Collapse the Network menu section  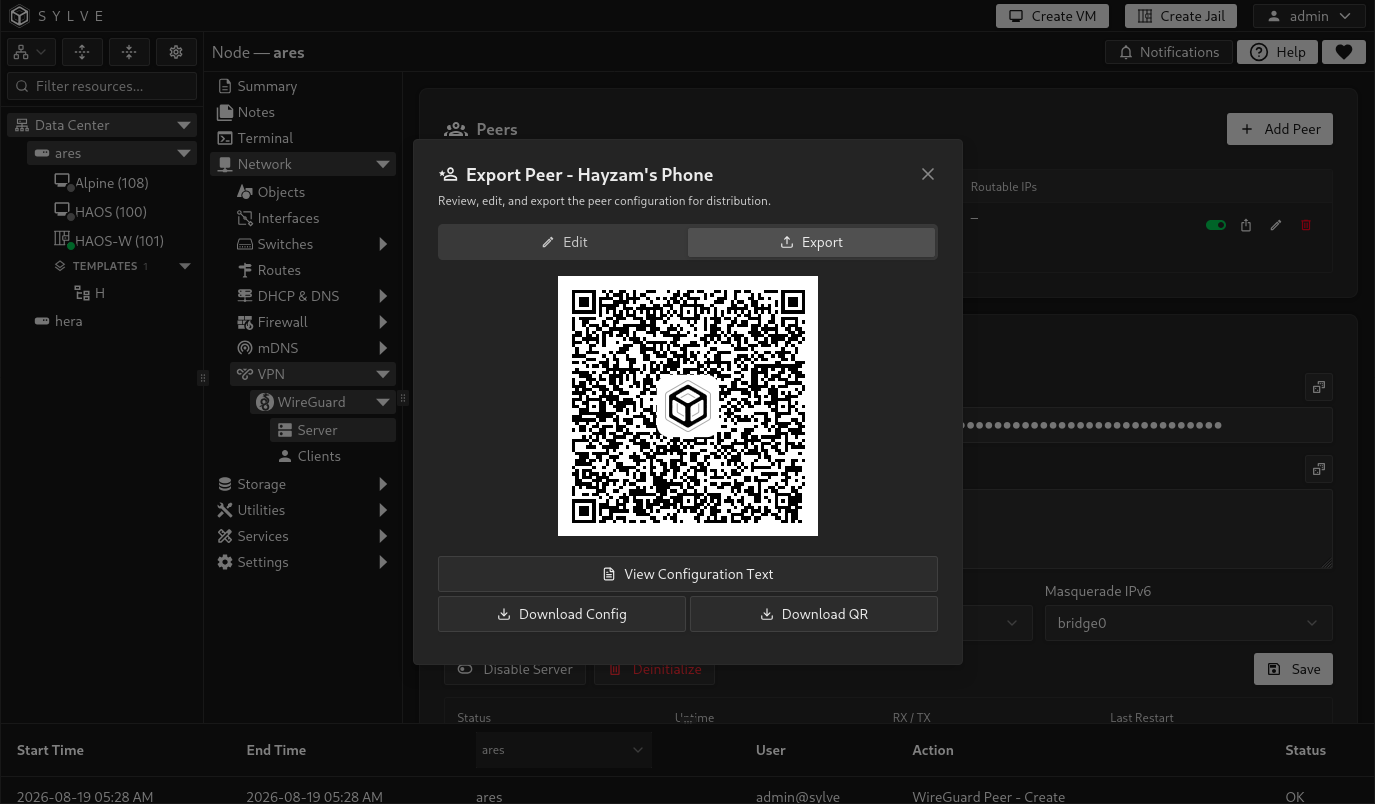(x=383, y=164)
